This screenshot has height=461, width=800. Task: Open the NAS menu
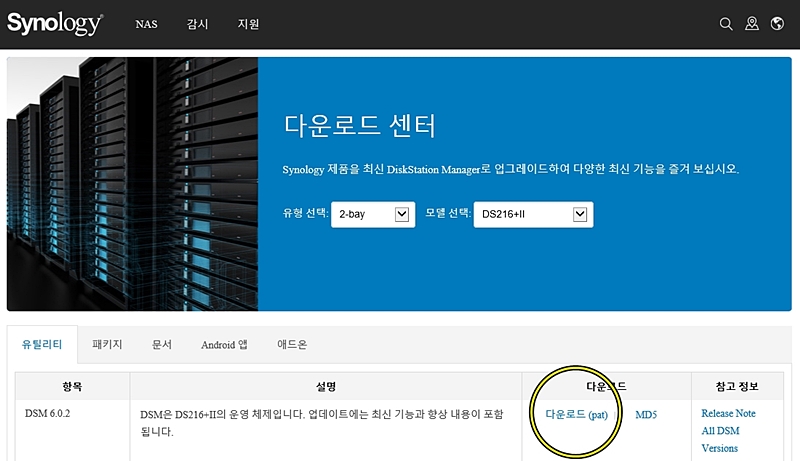point(146,24)
